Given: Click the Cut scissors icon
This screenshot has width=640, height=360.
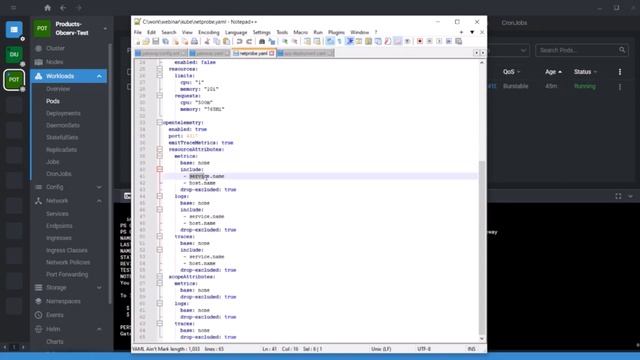Looking at the screenshot, I should tap(207, 41).
